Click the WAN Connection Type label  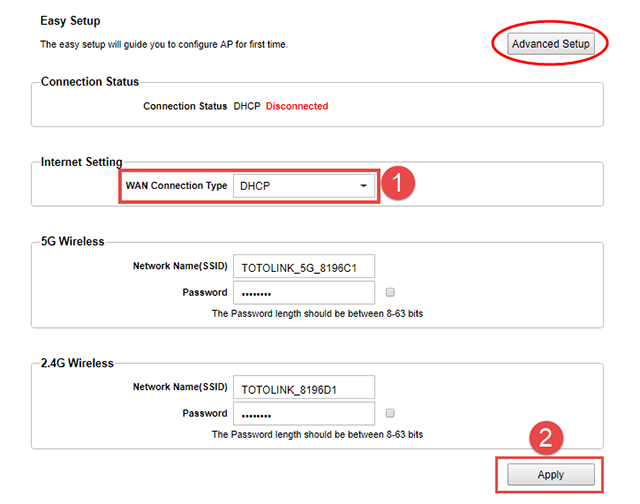click(x=176, y=186)
